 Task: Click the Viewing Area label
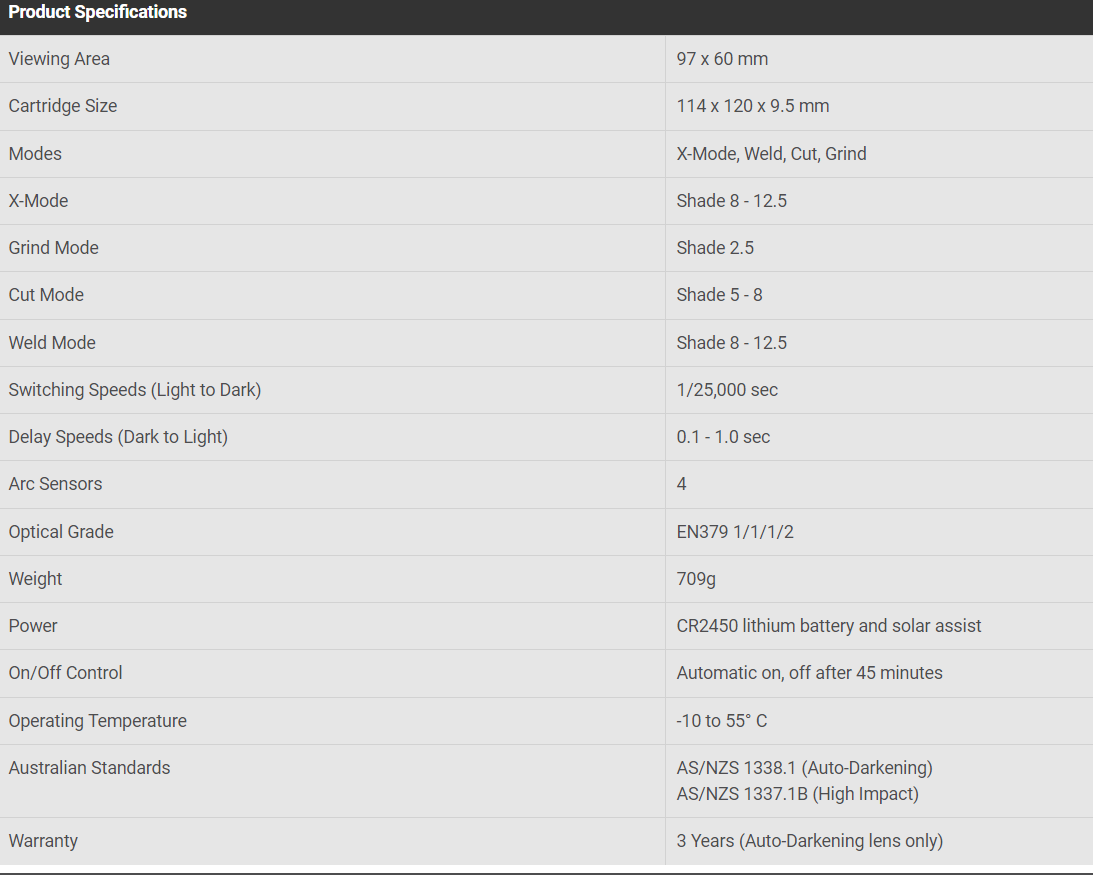[x=59, y=59]
